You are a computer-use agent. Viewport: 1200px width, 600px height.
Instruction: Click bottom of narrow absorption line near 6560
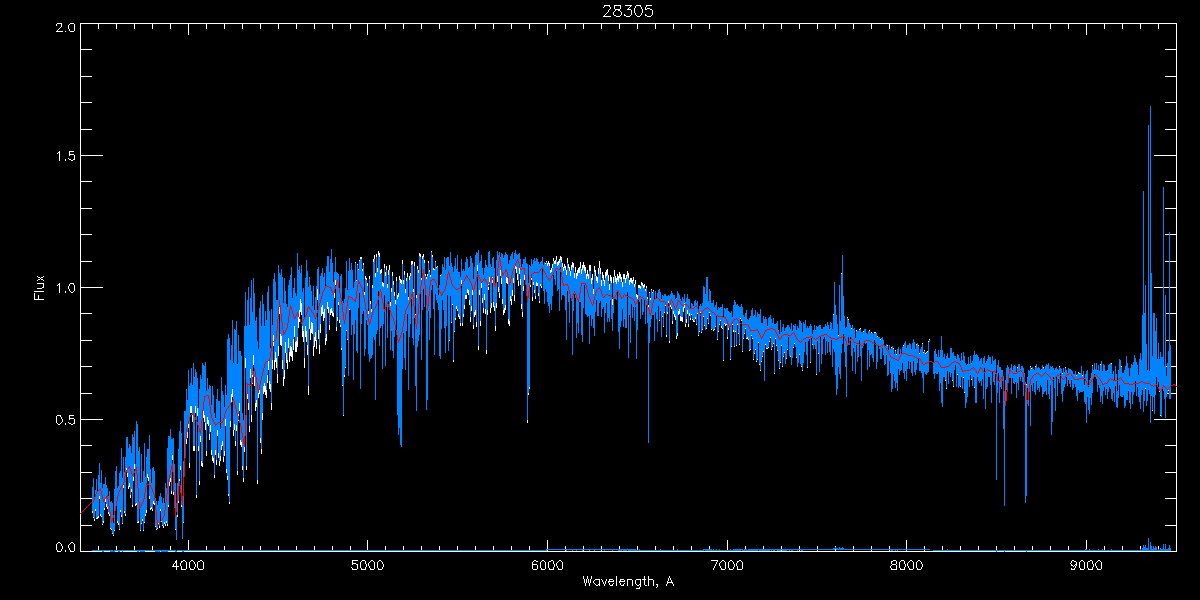(648, 441)
